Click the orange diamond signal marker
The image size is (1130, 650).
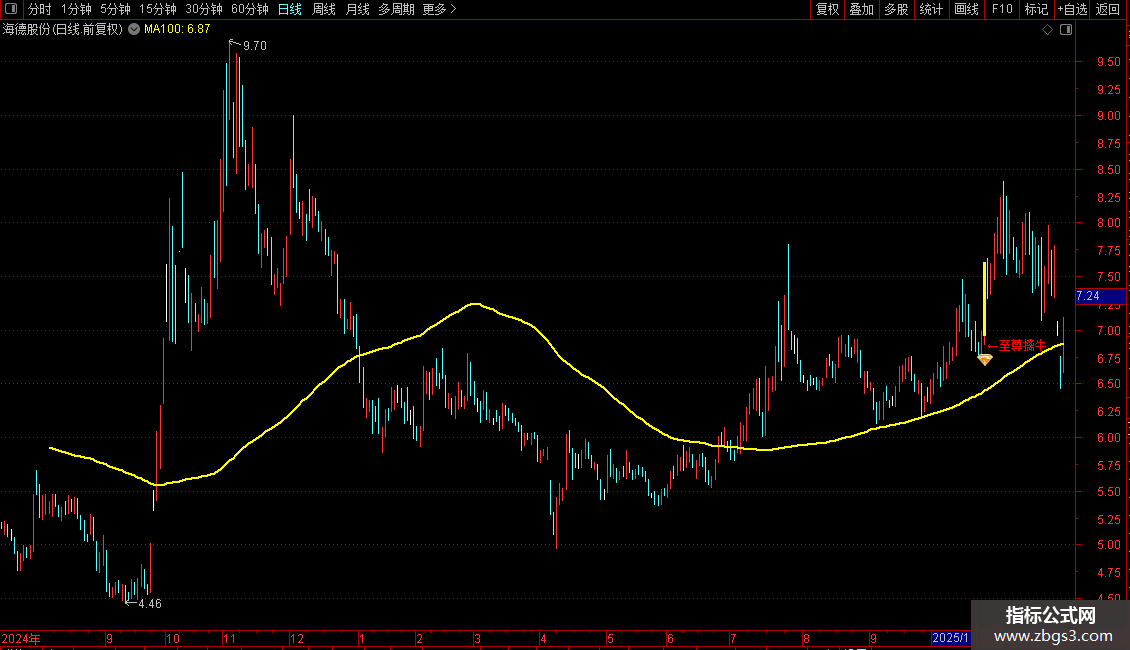tap(984, 359)
